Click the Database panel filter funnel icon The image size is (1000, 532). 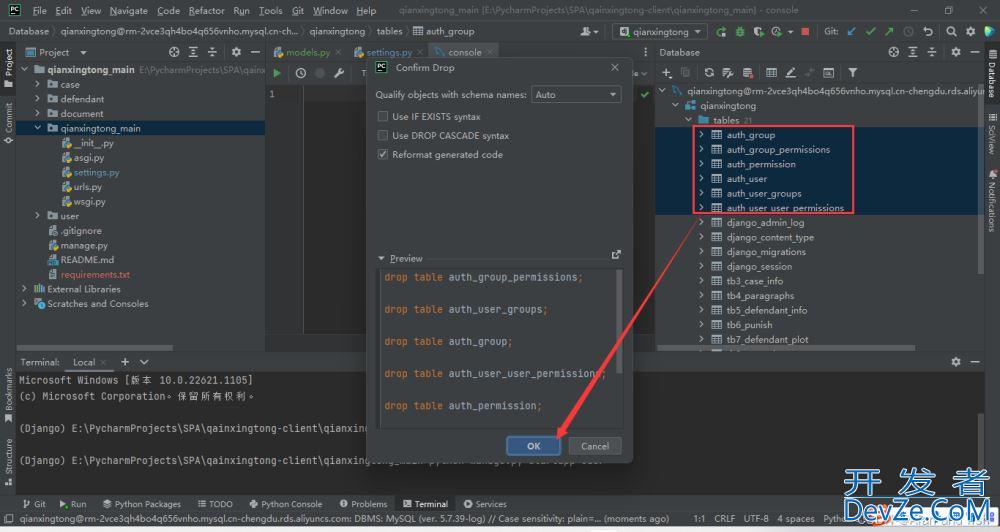(853, 73)
